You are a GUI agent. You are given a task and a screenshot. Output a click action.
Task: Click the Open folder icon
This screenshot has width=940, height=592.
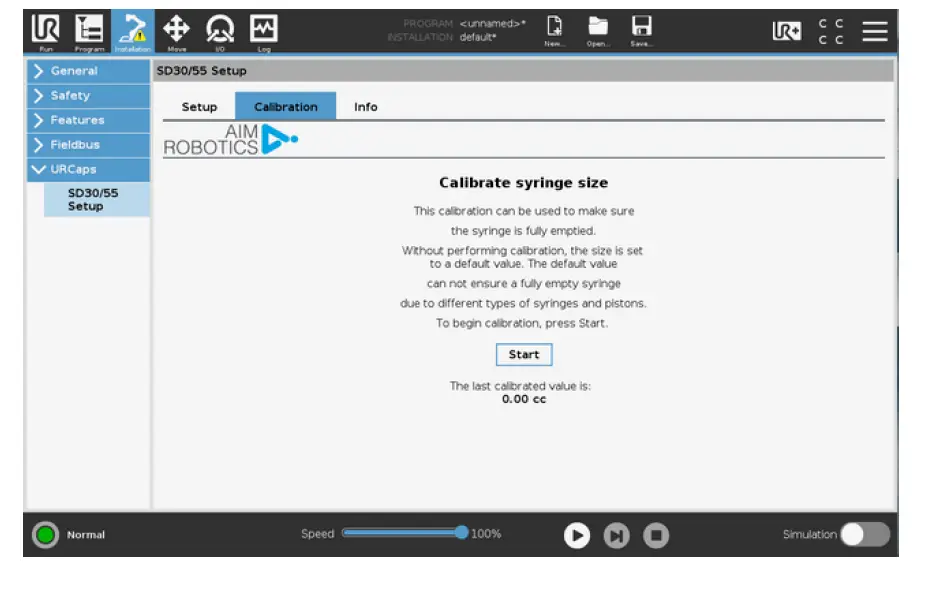598,31
